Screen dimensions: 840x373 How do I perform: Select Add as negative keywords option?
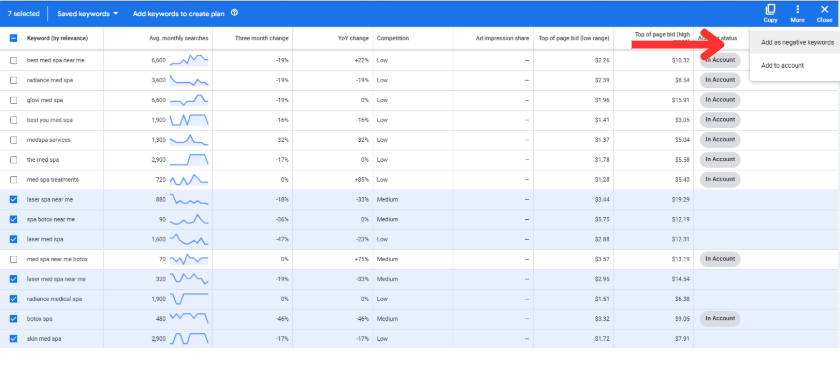pos(797,42)
